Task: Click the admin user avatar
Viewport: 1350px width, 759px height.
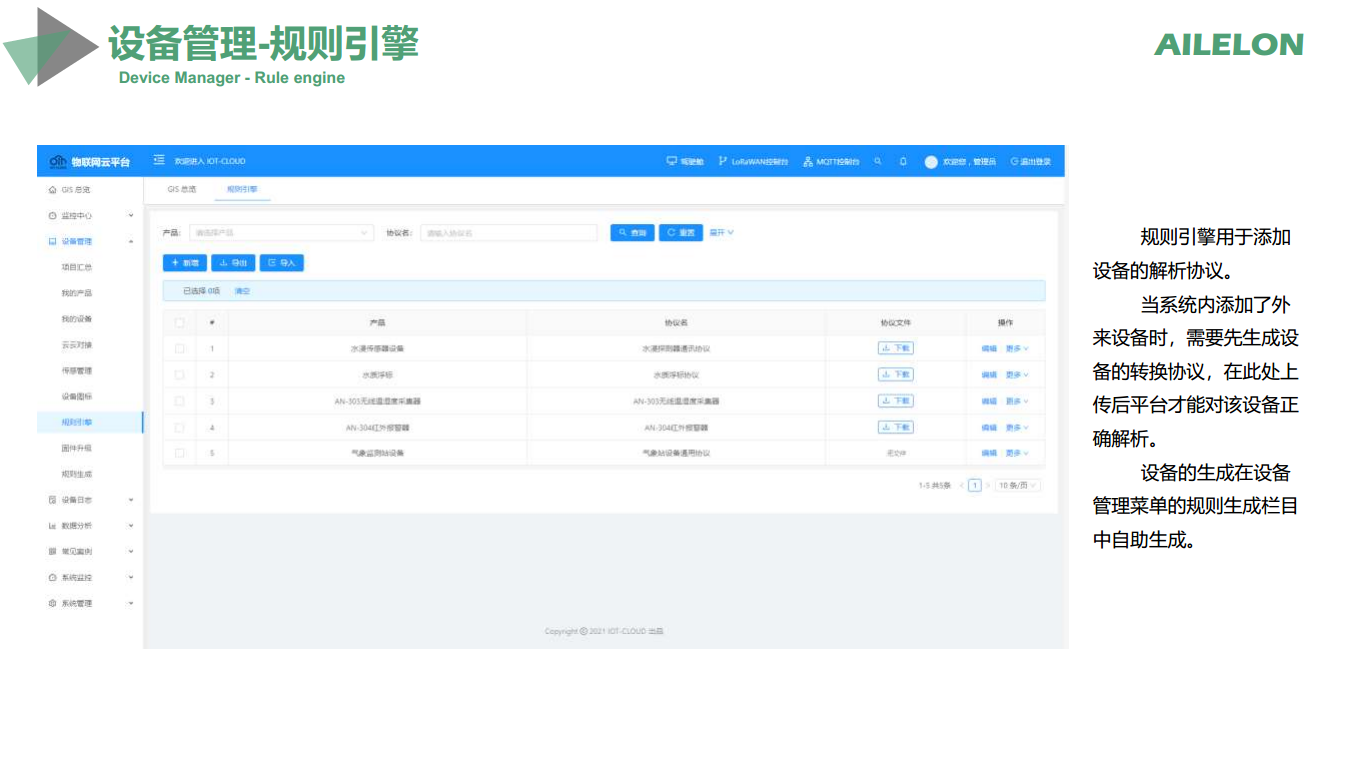Action: 931,161
